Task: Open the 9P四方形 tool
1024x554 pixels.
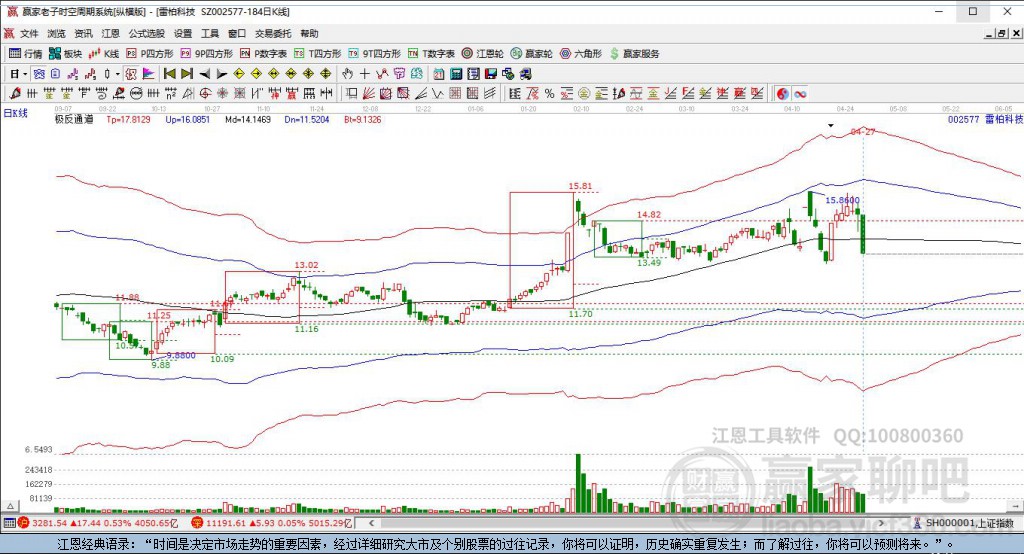Action: tap(206, 54)
